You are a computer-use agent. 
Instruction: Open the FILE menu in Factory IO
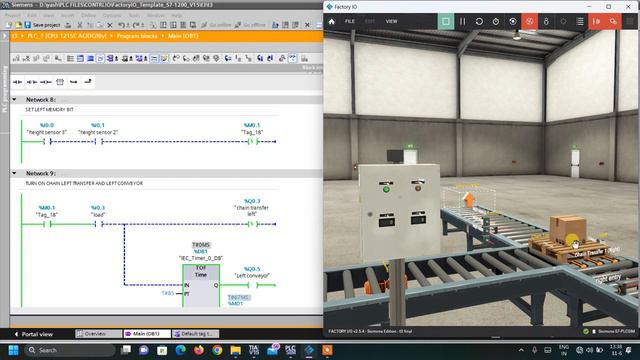(350, 21)
